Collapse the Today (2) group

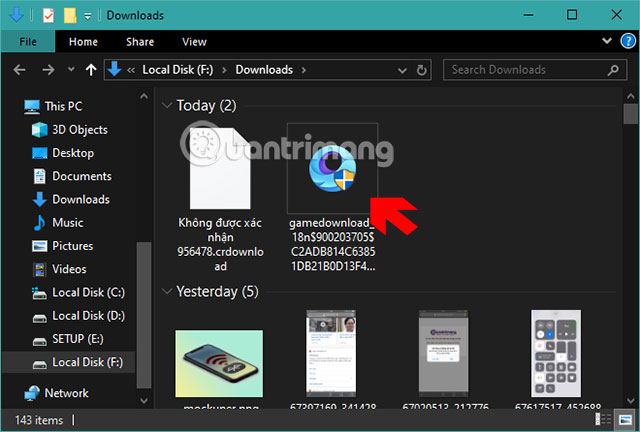pos(167,105)
